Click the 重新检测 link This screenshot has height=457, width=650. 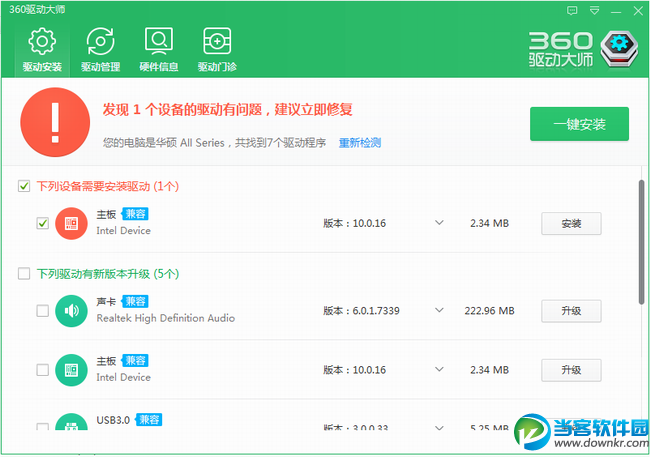coord(360,143)
